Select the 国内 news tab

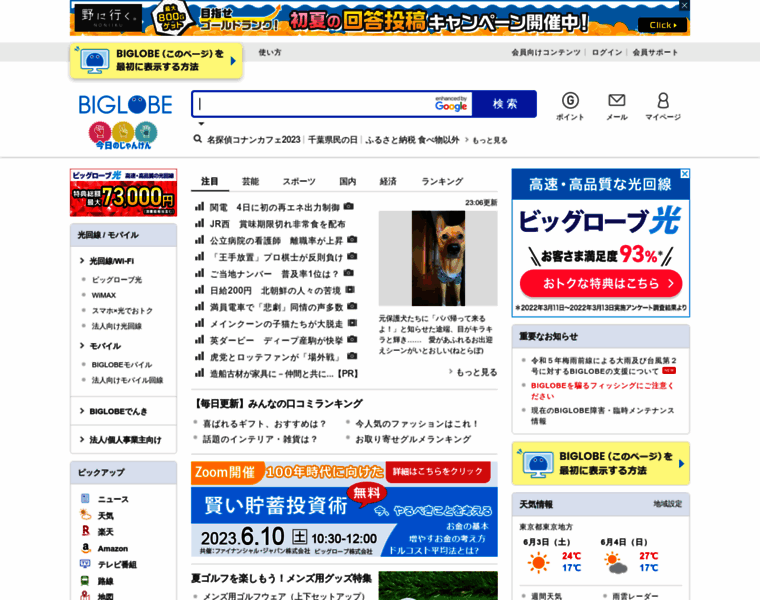click(x=348, y=181)
